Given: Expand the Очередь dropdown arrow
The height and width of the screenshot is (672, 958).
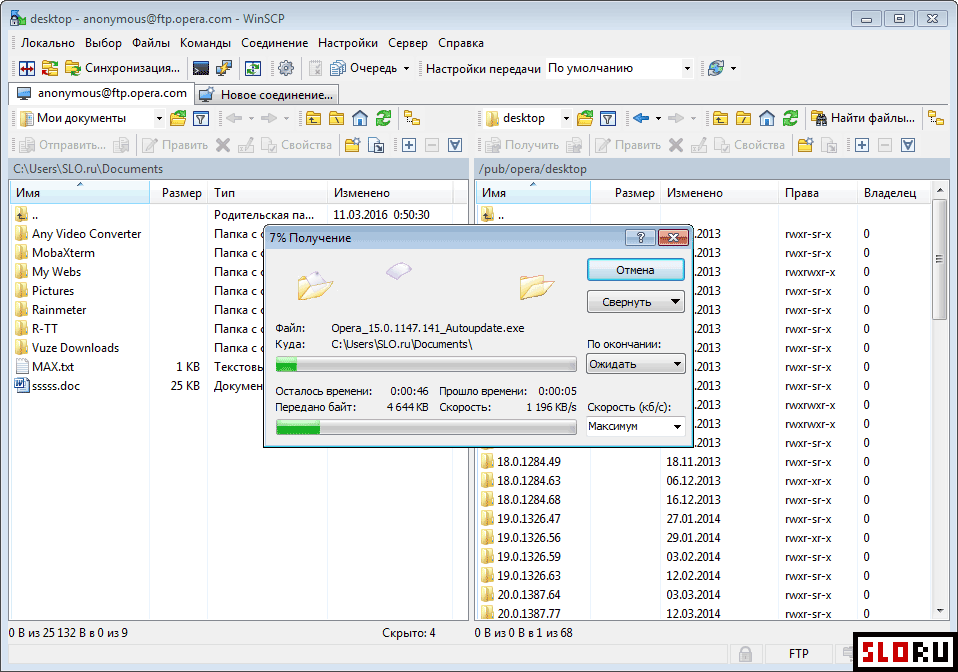Looking at the screenshot, I should coord(406,68).
